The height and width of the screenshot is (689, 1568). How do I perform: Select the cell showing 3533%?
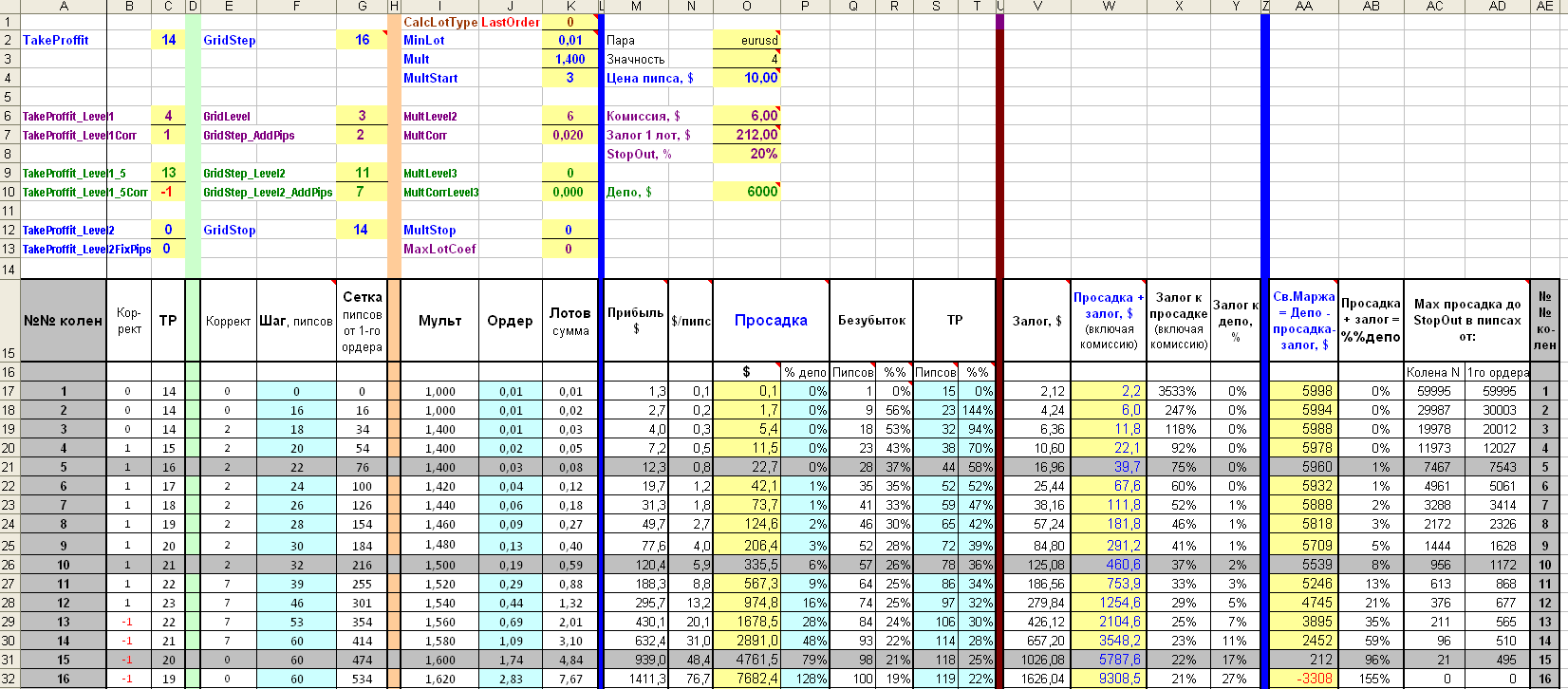click(1180, 391)
